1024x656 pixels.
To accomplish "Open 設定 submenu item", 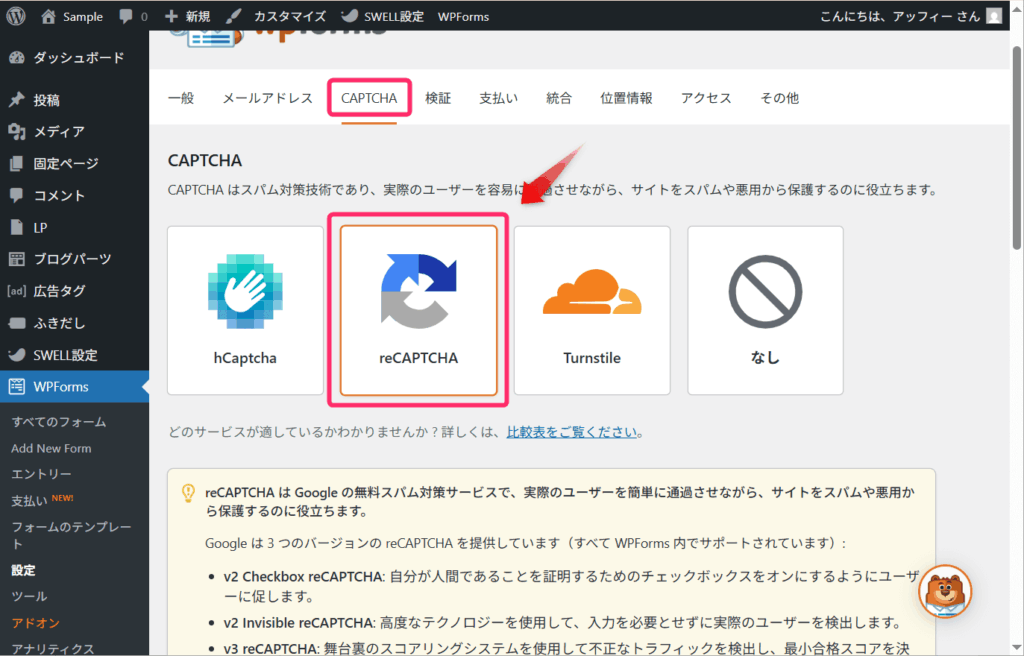I will pos(23,570).
